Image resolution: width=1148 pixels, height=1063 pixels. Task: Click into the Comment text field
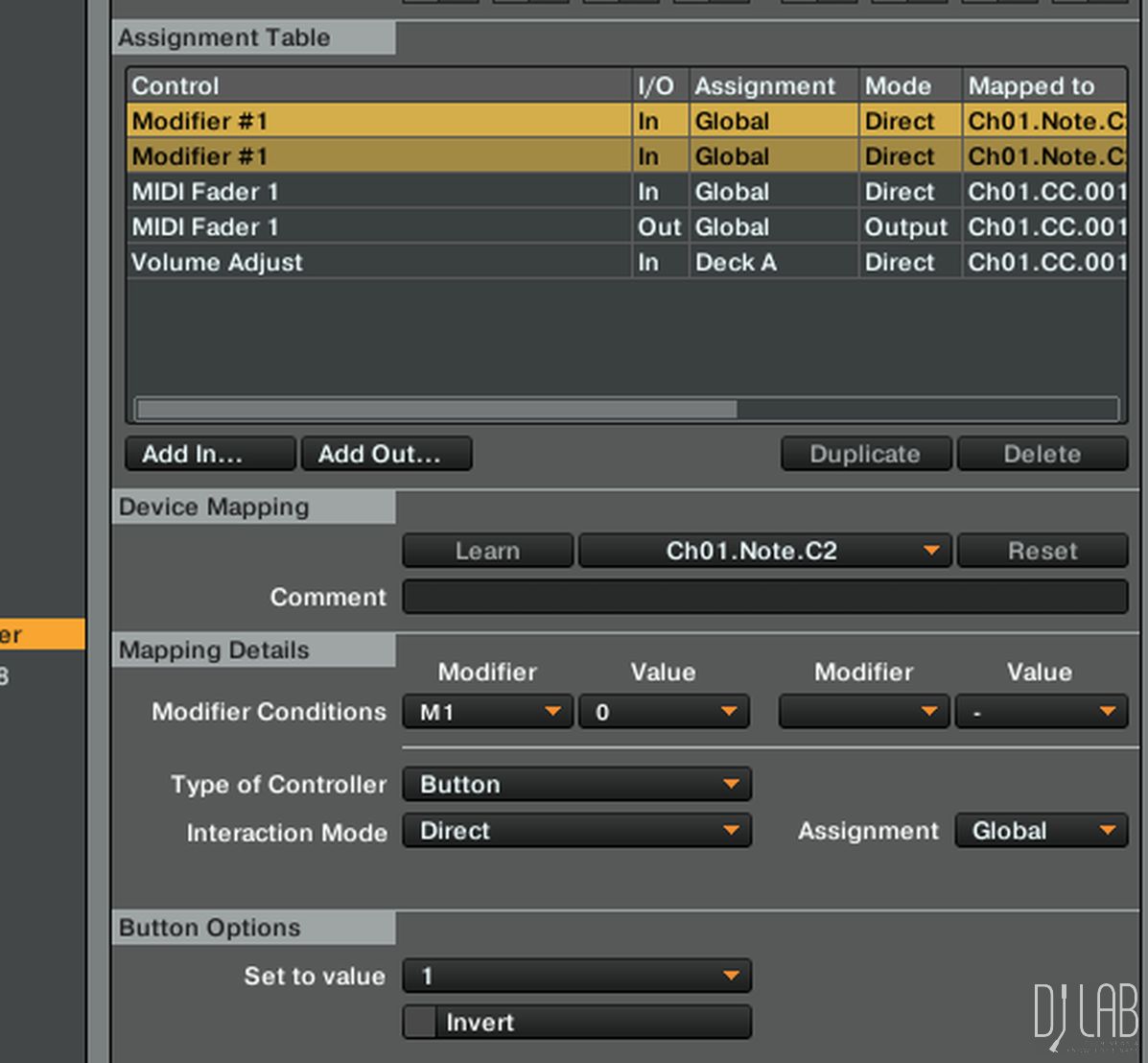click(x=764, y=597)
